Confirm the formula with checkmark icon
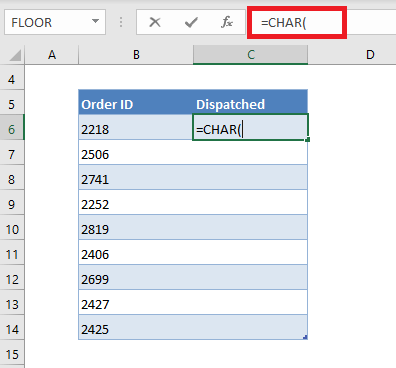This screenshot has width=396, height=368. 191,22
